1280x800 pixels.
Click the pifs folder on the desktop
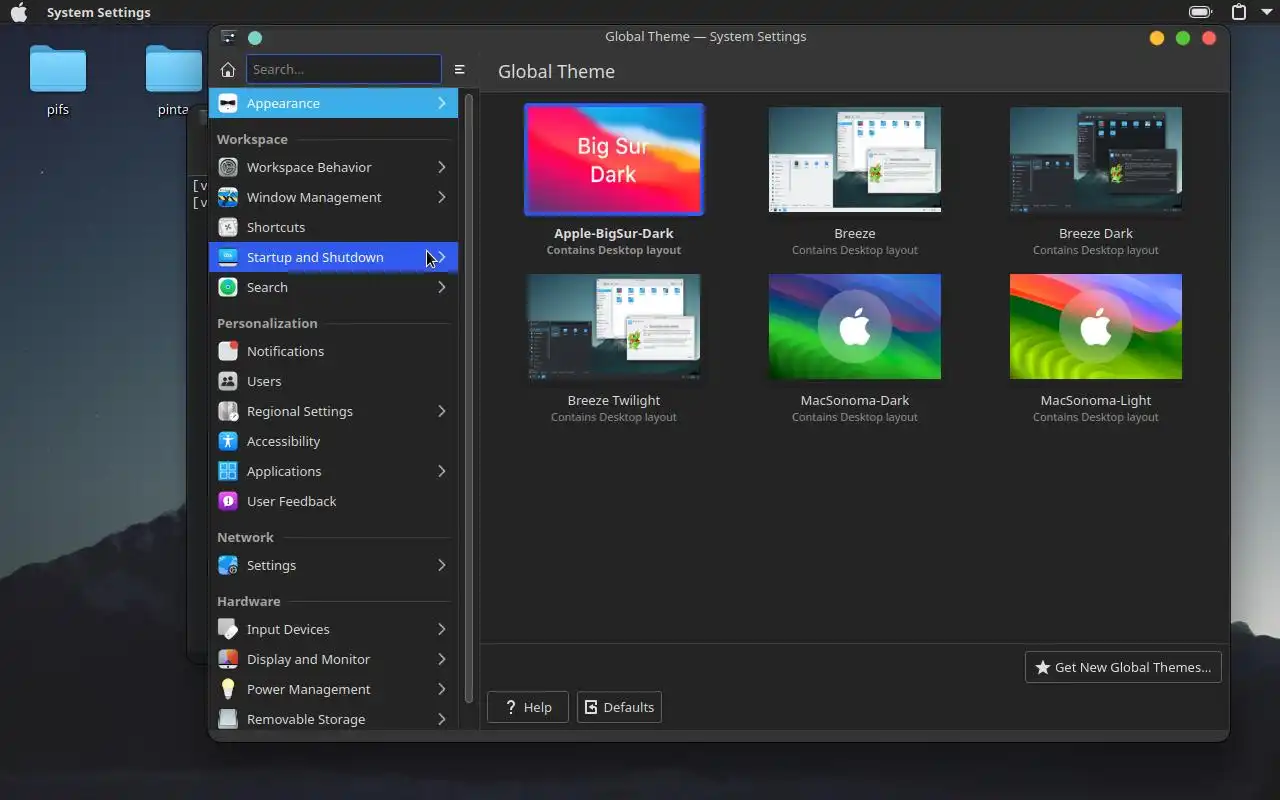pos(58,81)
